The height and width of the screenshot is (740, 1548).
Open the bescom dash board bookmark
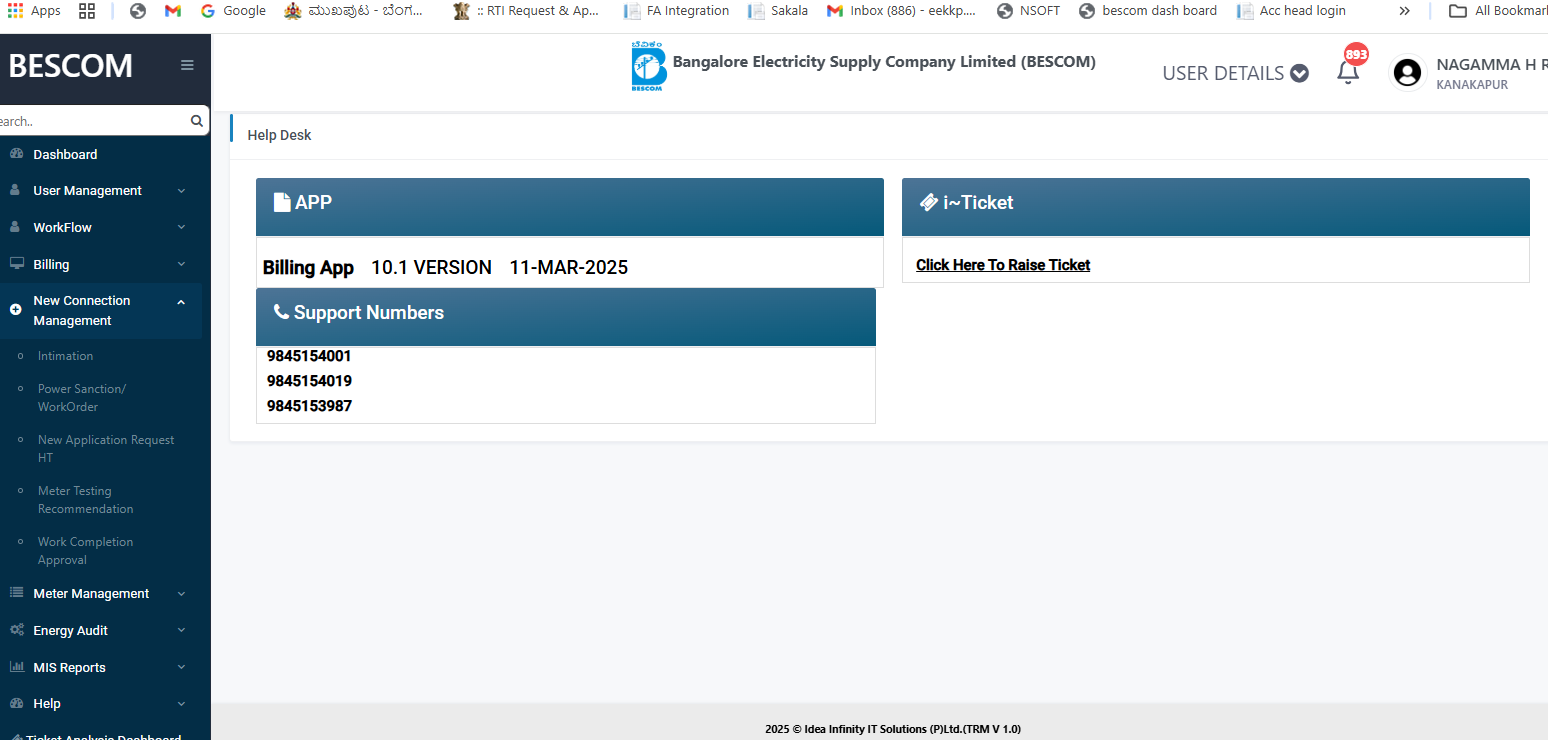tap(1148, 11)
